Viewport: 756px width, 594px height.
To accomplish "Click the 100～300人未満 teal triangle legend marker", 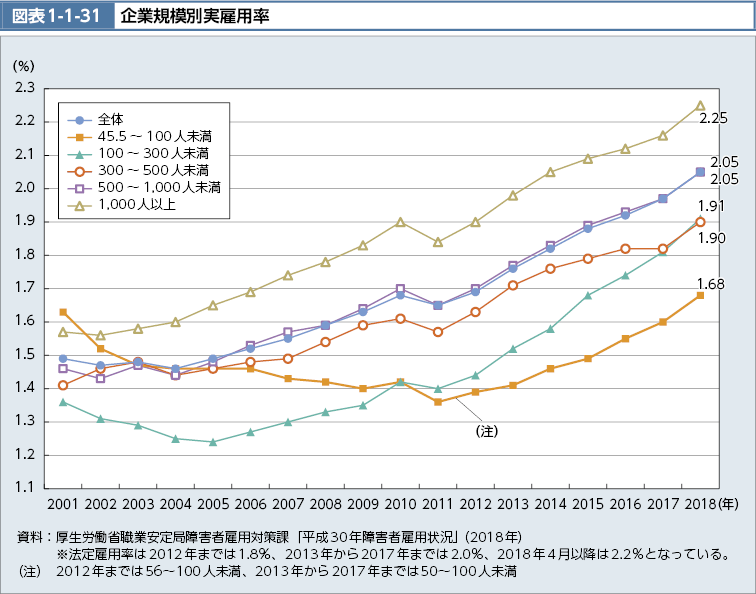I will point(79,153).
